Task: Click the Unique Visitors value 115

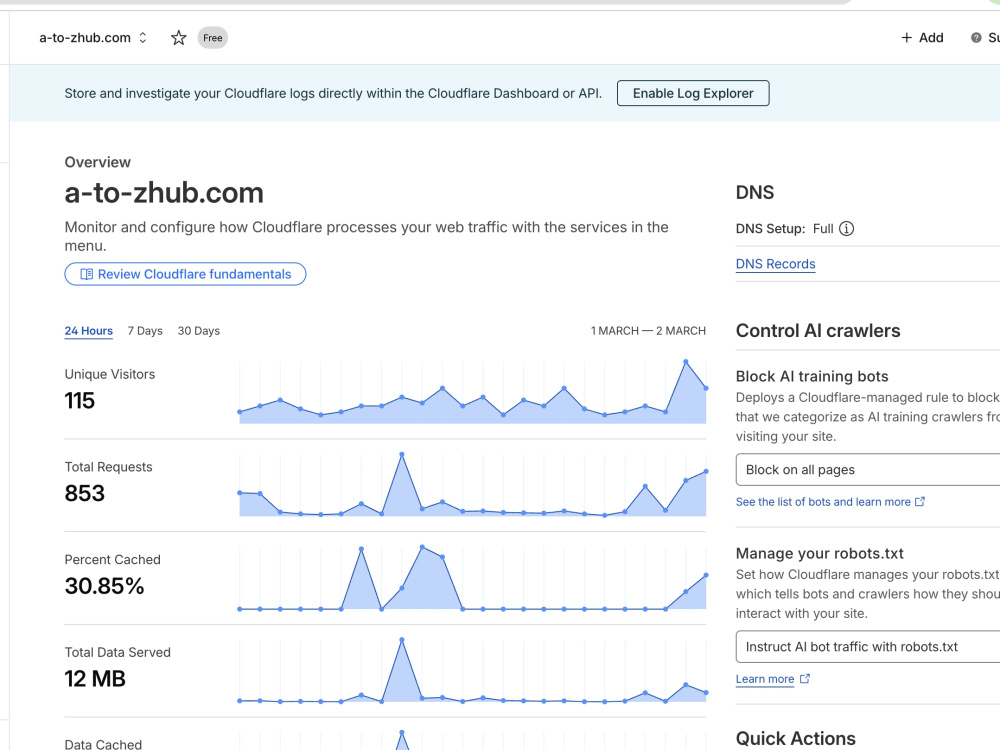Action: [80, 401]
